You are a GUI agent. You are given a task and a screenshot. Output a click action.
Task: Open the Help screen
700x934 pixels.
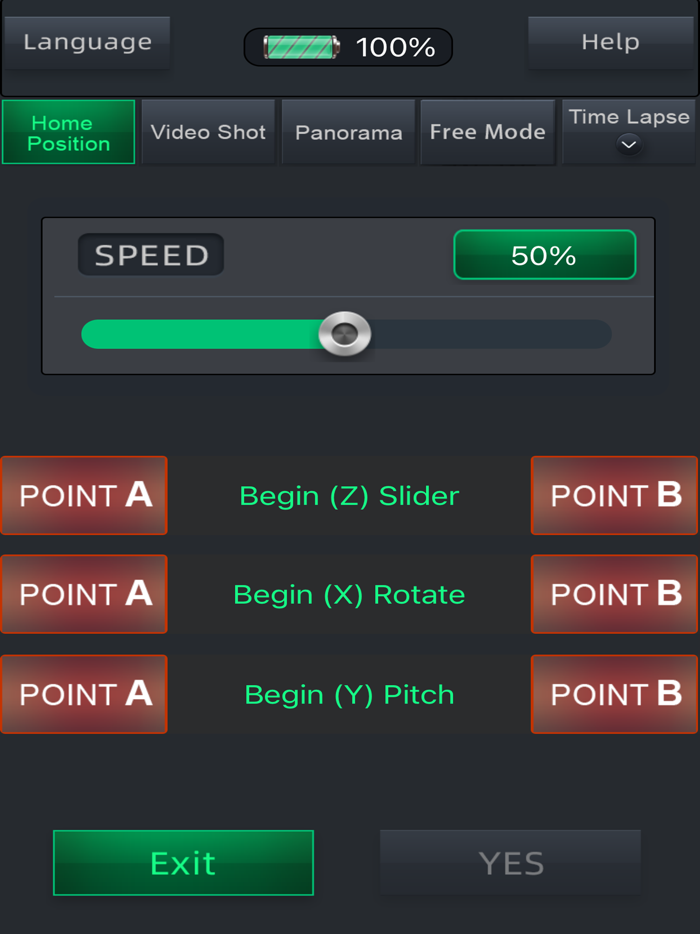[611, 42]
